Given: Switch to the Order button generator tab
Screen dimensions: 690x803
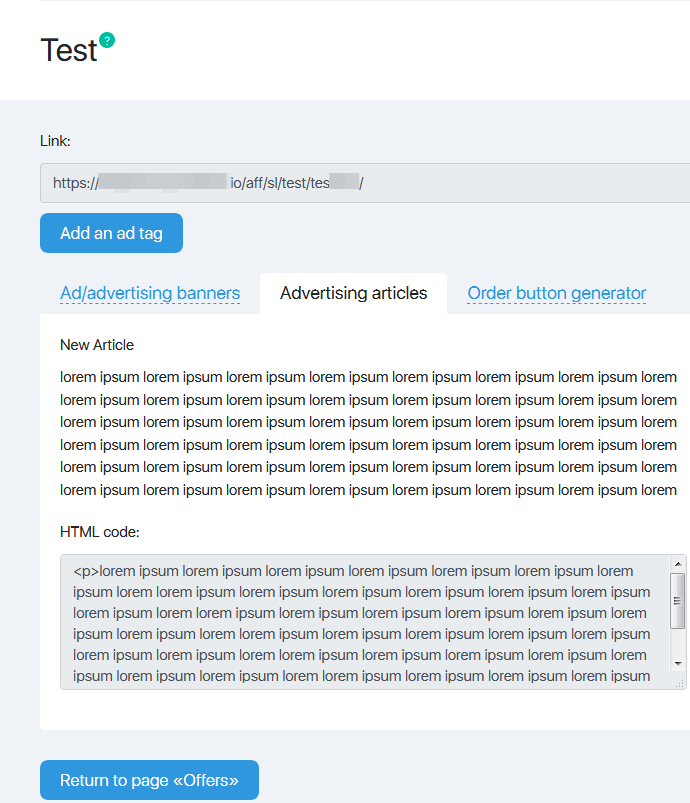Looking at the screenshot, I should tap(556, 293).
